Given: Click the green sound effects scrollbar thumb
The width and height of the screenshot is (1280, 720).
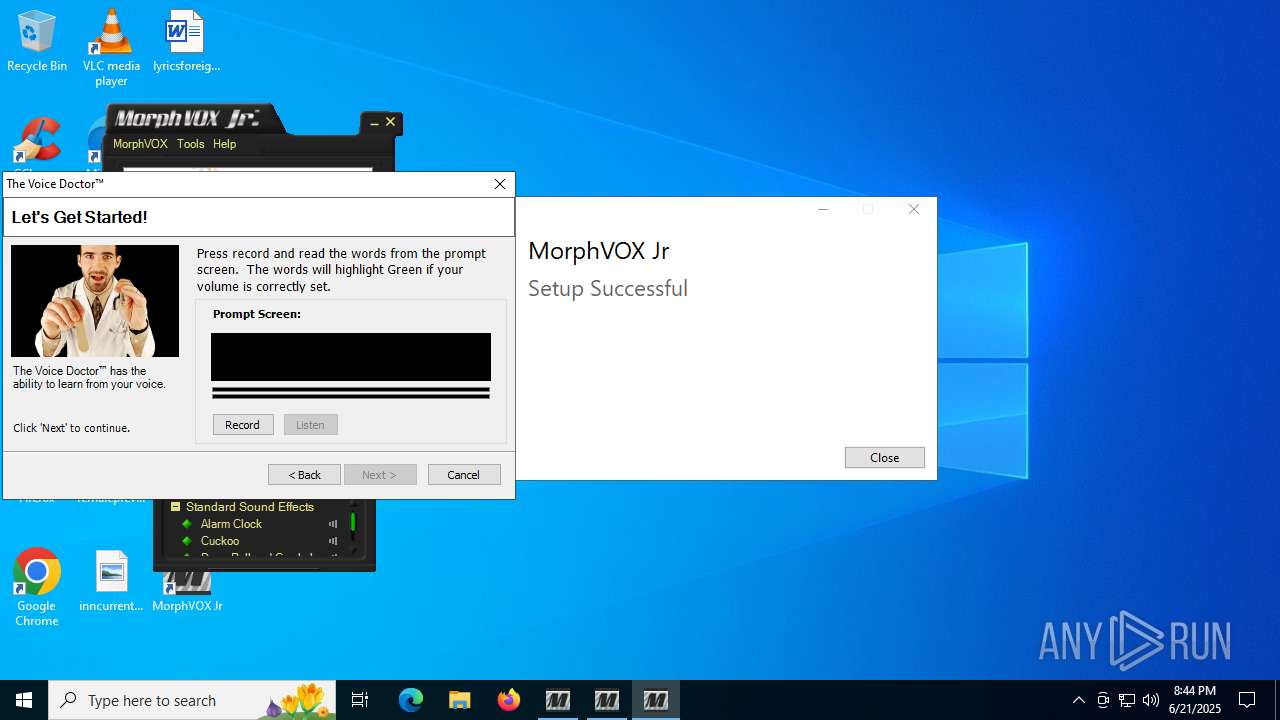Looking at the screenshot, I should pyautogui.click(x=353, y=522).
